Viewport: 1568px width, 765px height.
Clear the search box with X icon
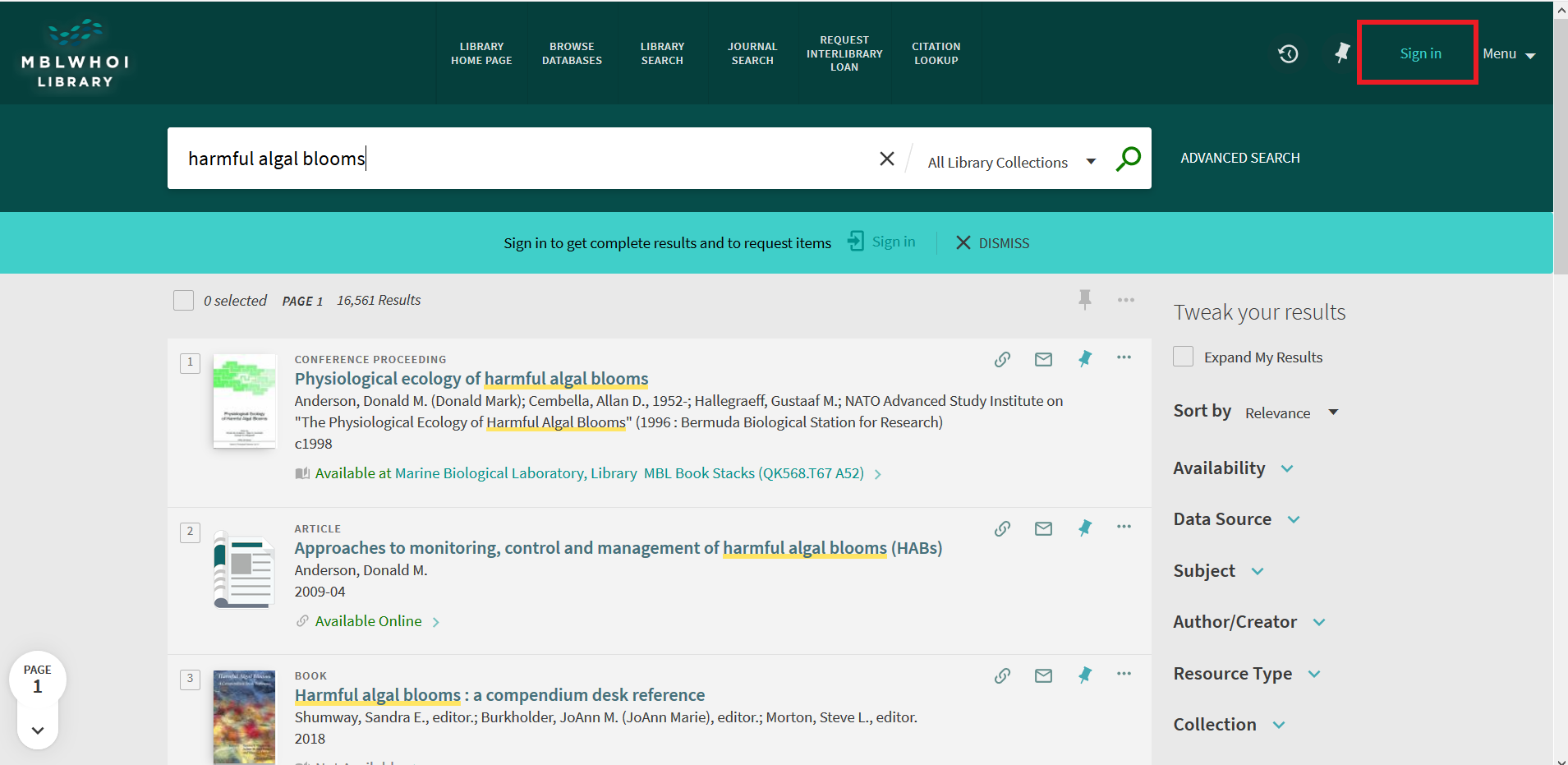(x=886, y=159)
